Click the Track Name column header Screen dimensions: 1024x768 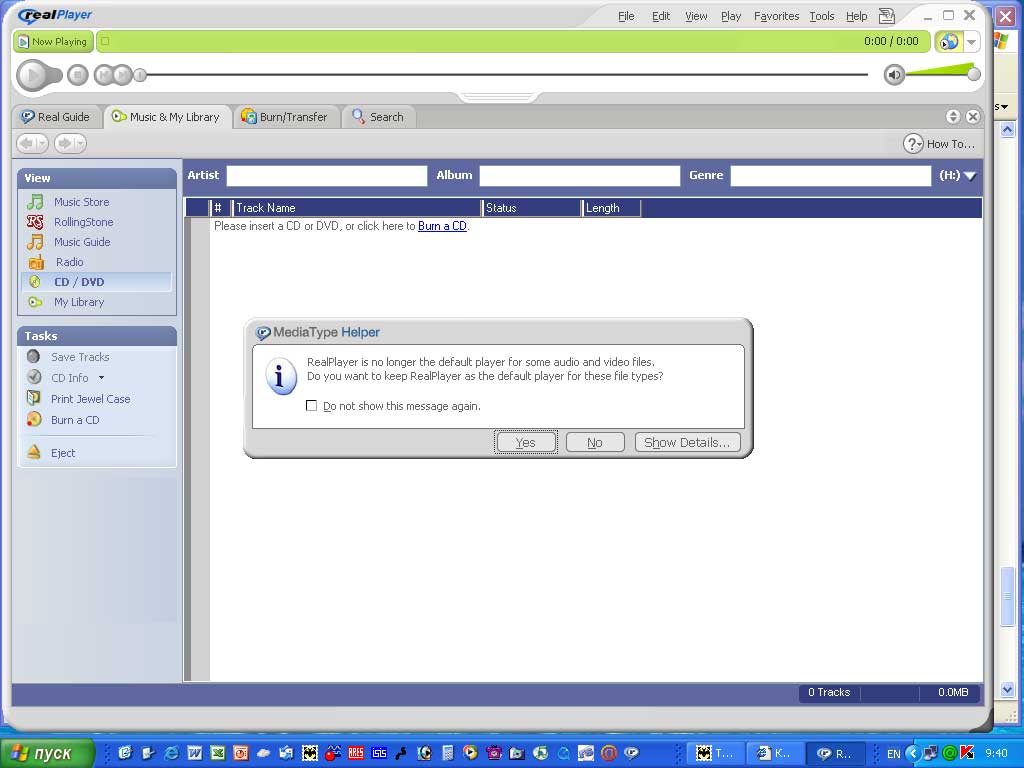pyautogui.click(x=357, y=208)
